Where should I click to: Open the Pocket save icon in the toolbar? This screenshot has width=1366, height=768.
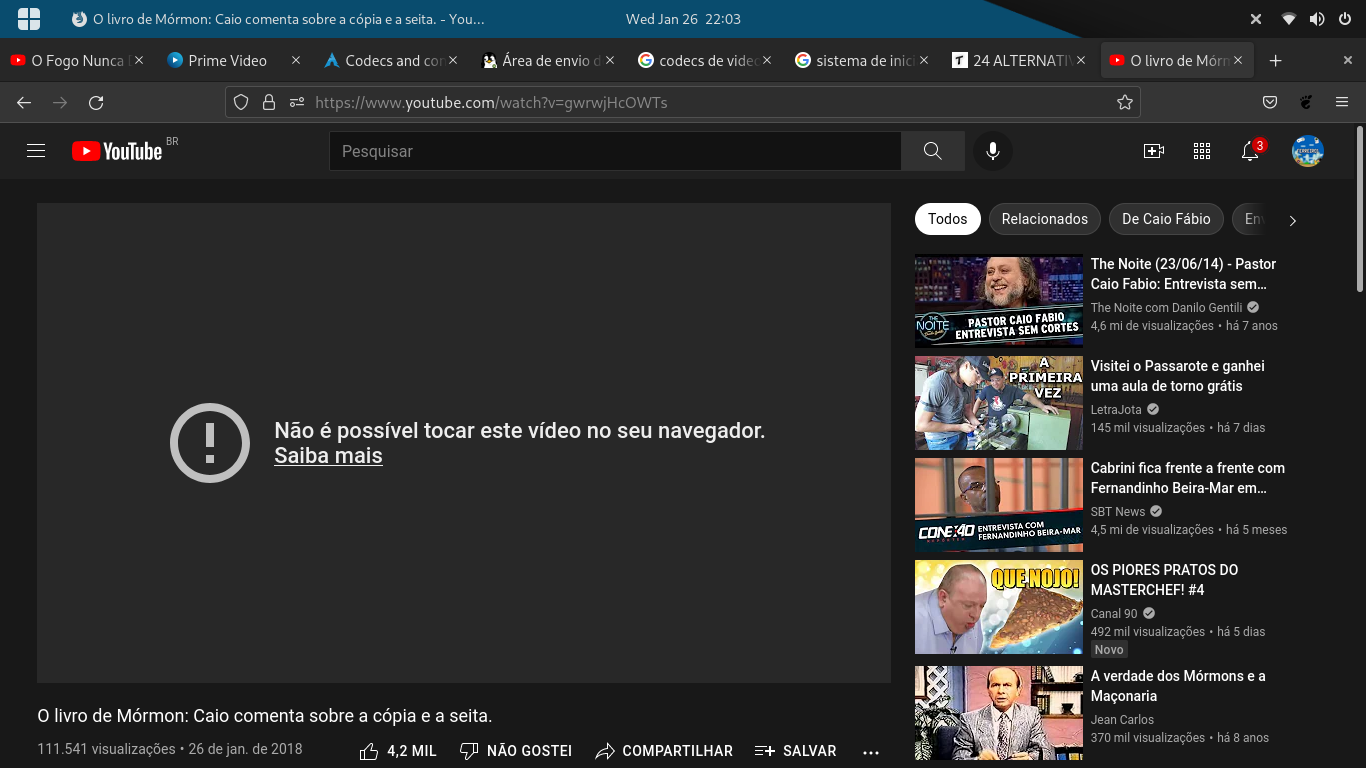coord(1270,102)
